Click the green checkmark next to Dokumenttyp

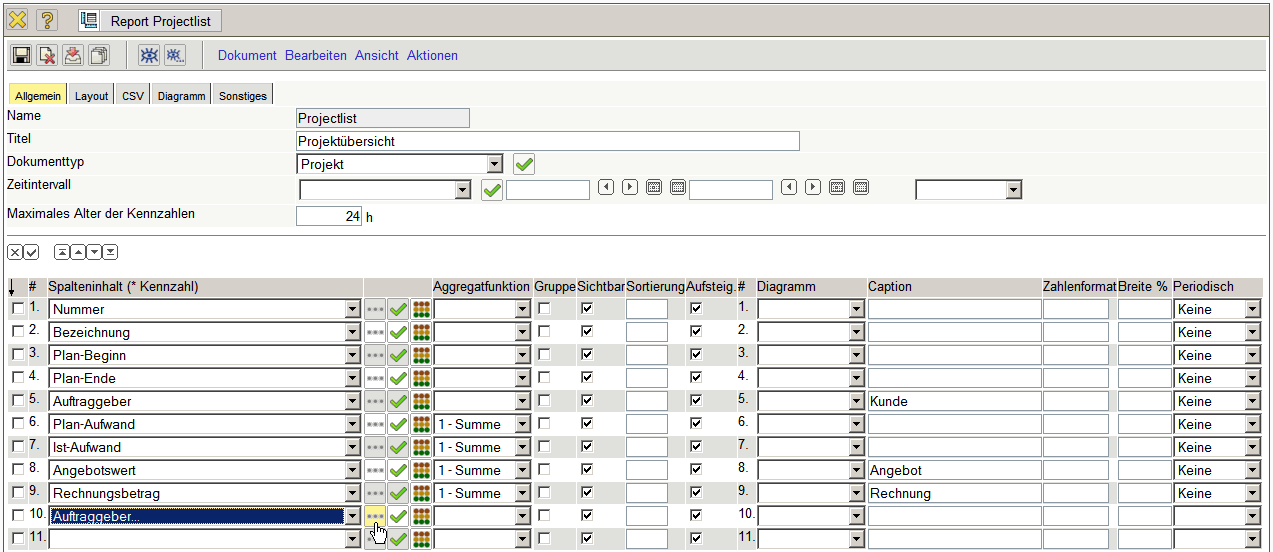[x=523, y=164]
